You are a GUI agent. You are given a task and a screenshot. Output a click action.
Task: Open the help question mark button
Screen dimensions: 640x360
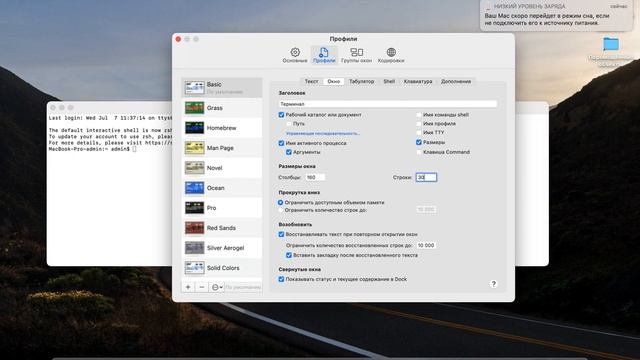[493, 284]
